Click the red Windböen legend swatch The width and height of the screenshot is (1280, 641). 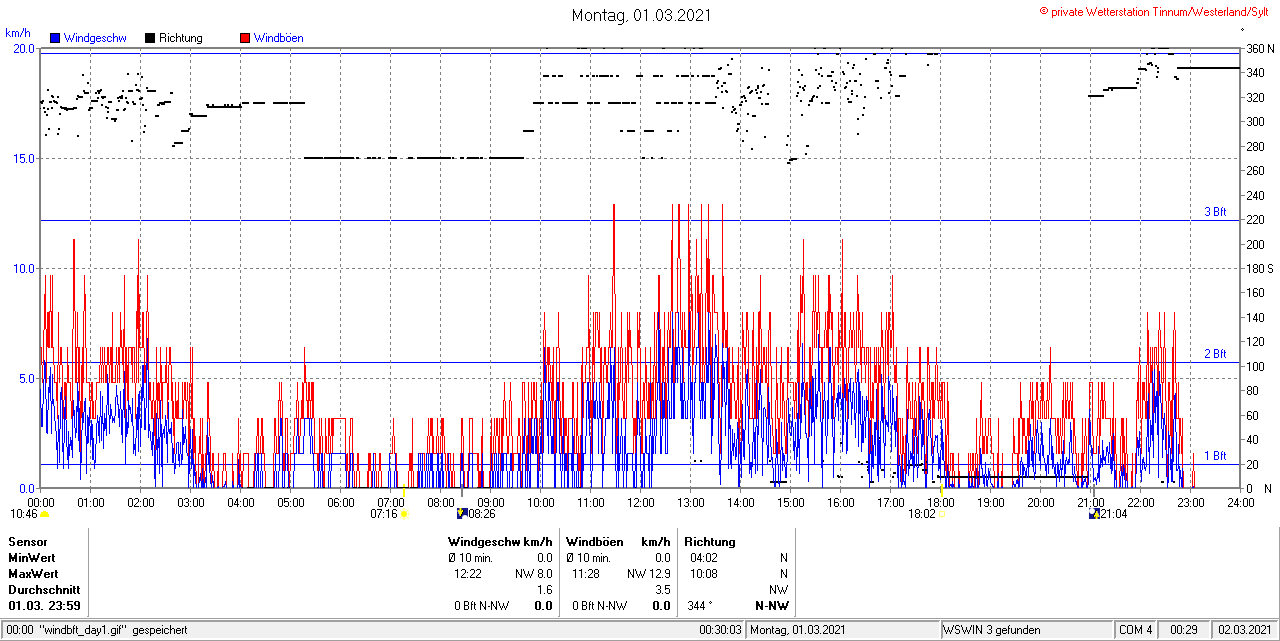[245, 38]
